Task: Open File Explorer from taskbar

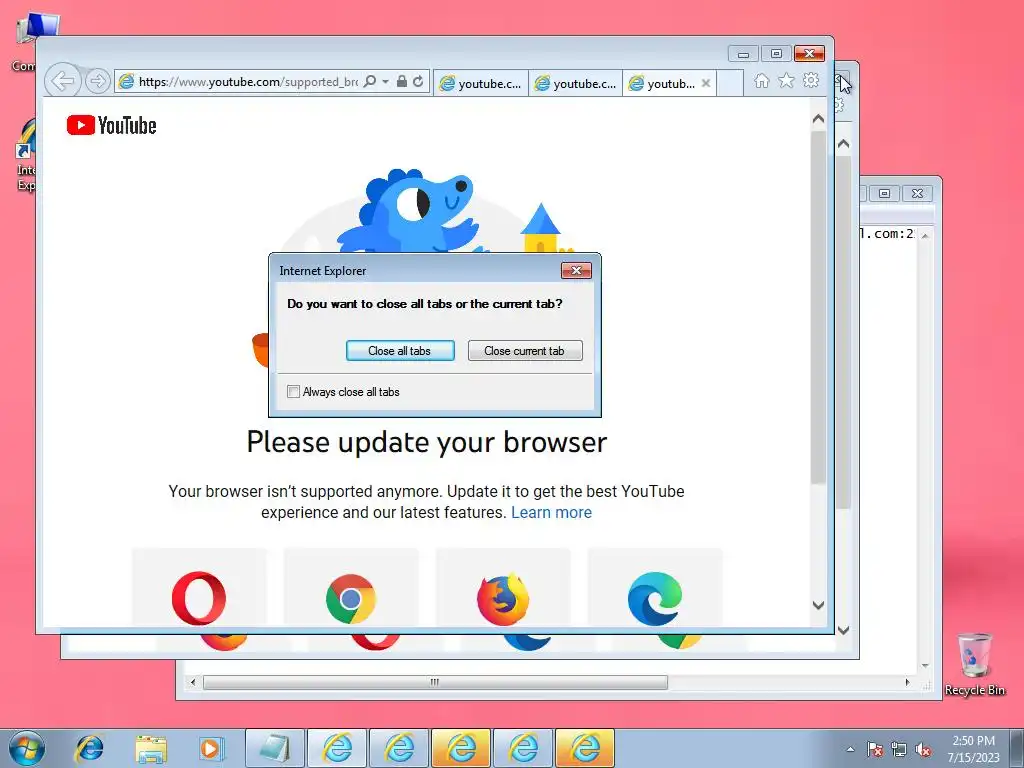Action: point(151,748)
